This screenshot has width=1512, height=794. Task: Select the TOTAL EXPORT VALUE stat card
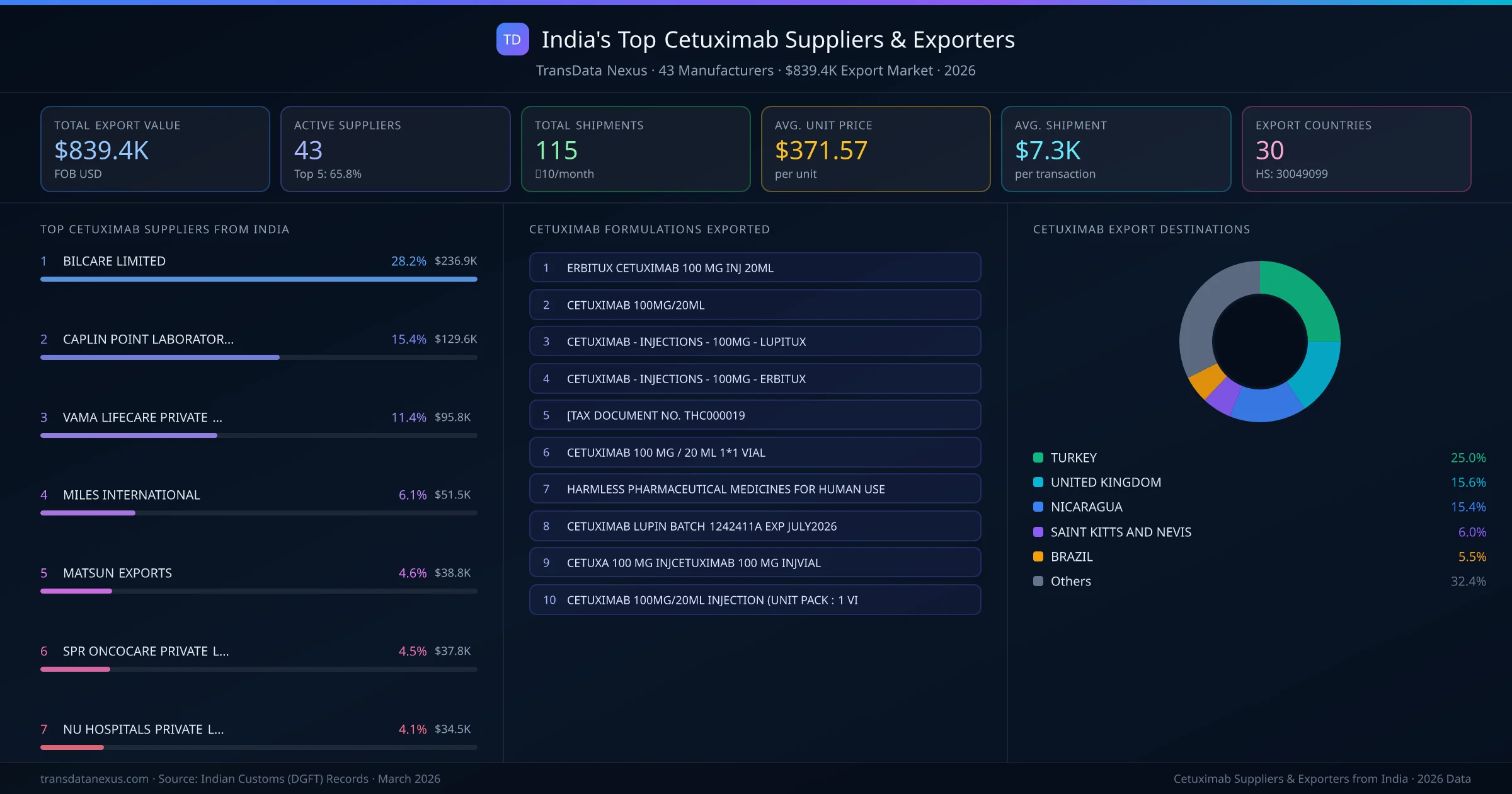[155, 149]
